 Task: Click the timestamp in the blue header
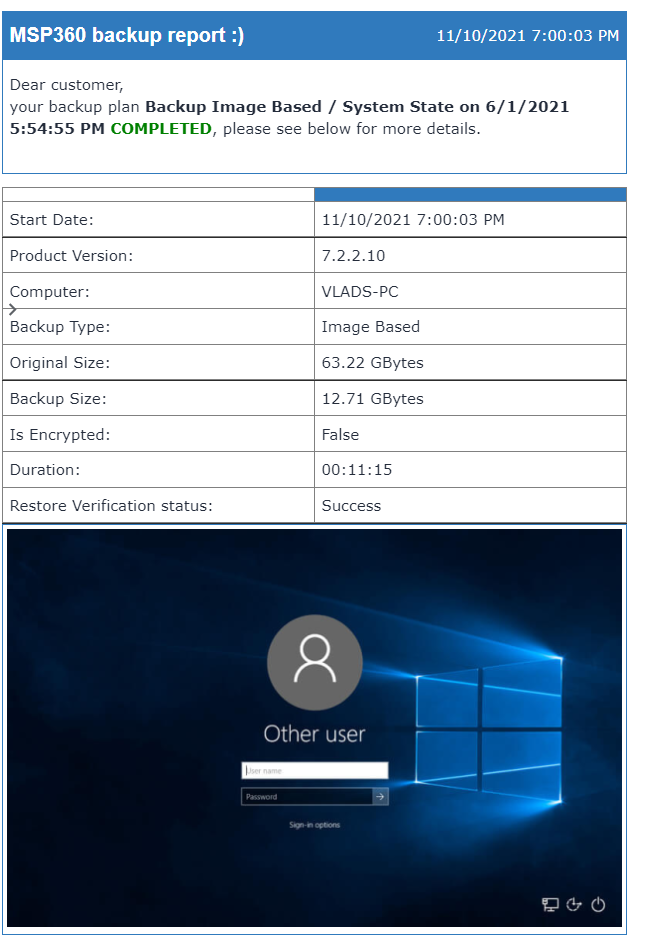click(x=528, y=35)
